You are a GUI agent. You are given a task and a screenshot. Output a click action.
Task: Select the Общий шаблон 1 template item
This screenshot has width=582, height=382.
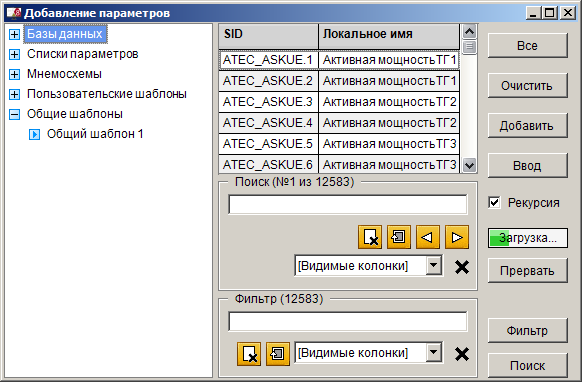coord(95,134)
